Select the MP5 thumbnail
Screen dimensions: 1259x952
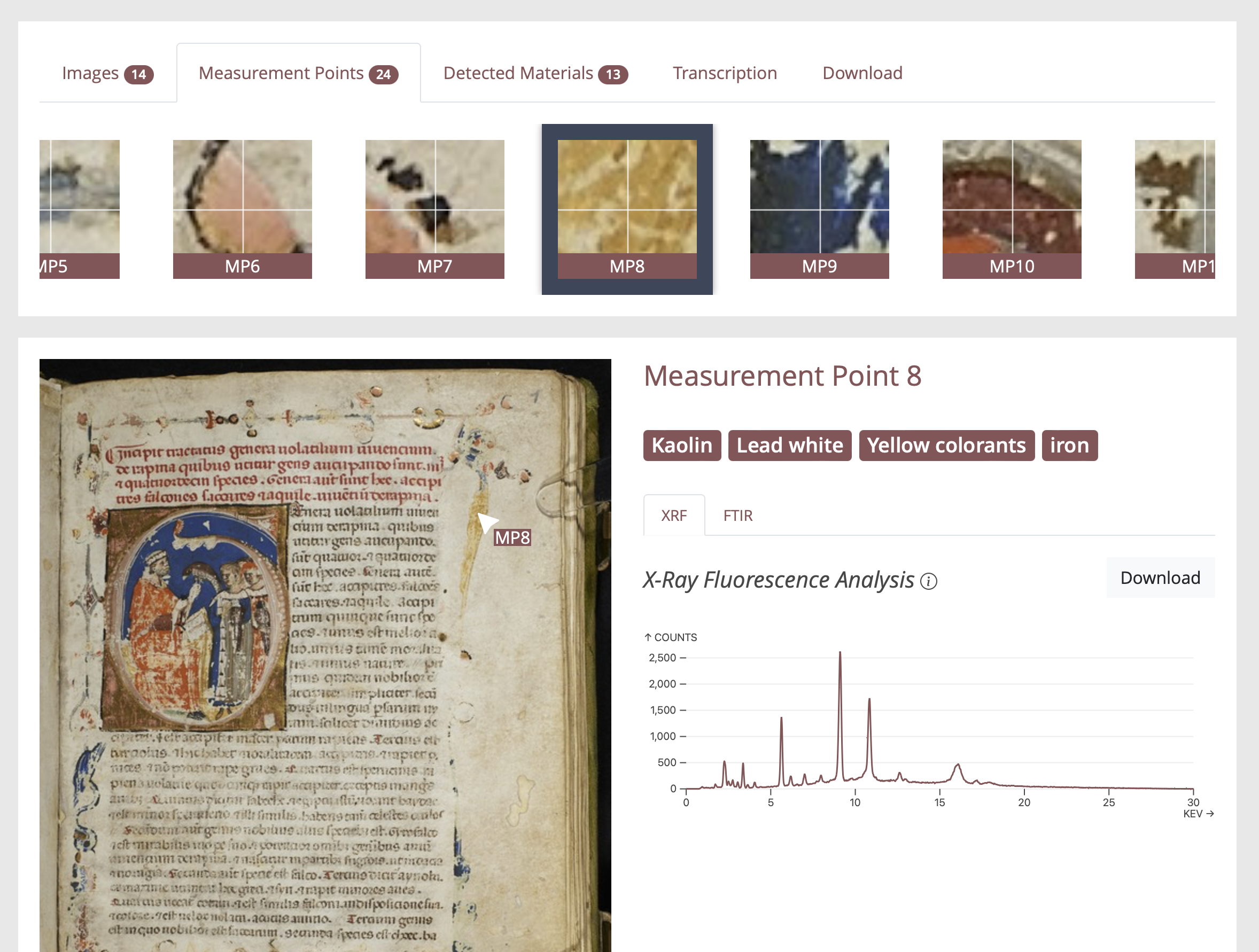(x=80, y=209)
